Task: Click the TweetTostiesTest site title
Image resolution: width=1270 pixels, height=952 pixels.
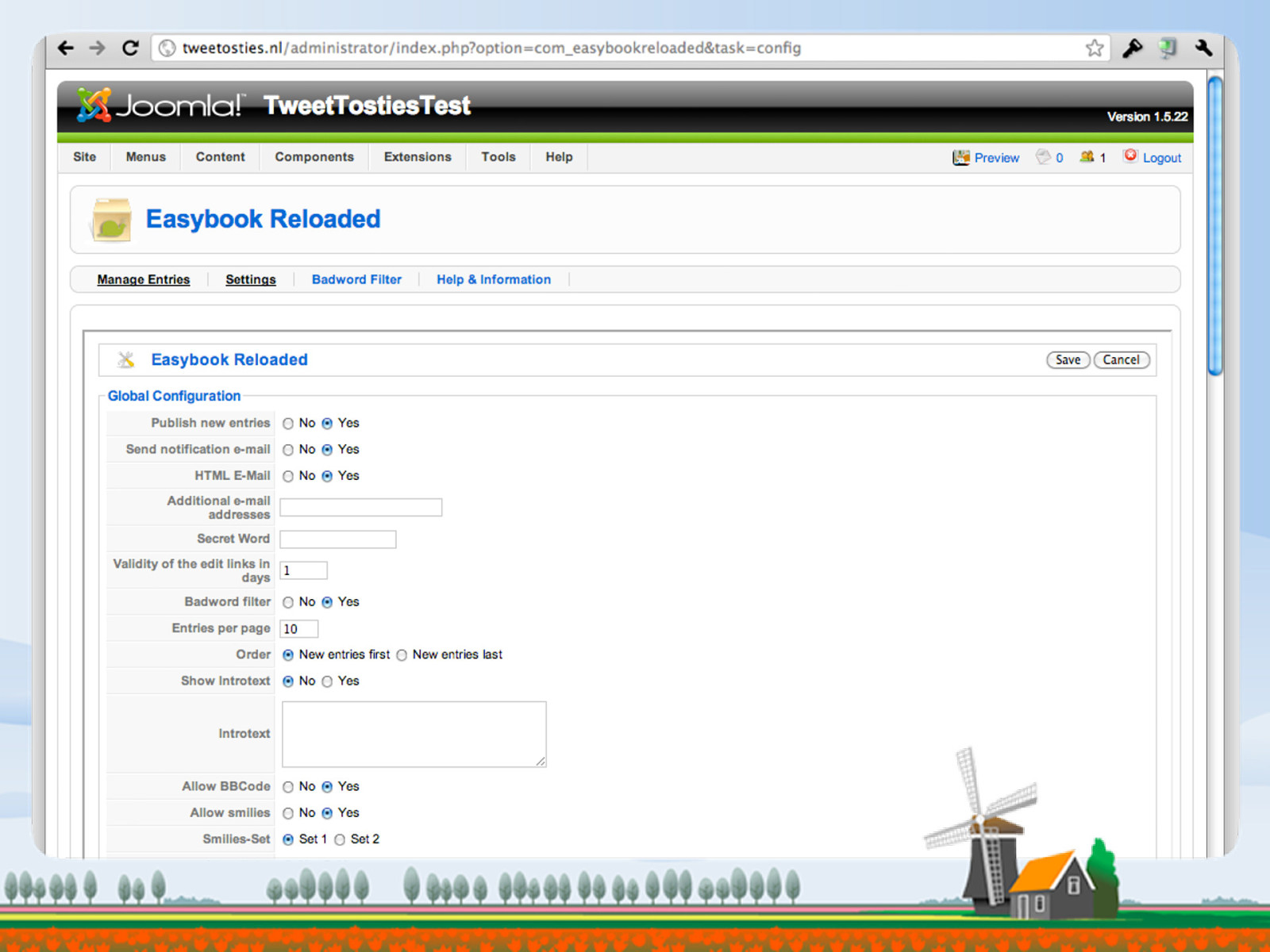Action: click(x=367, y=105)
